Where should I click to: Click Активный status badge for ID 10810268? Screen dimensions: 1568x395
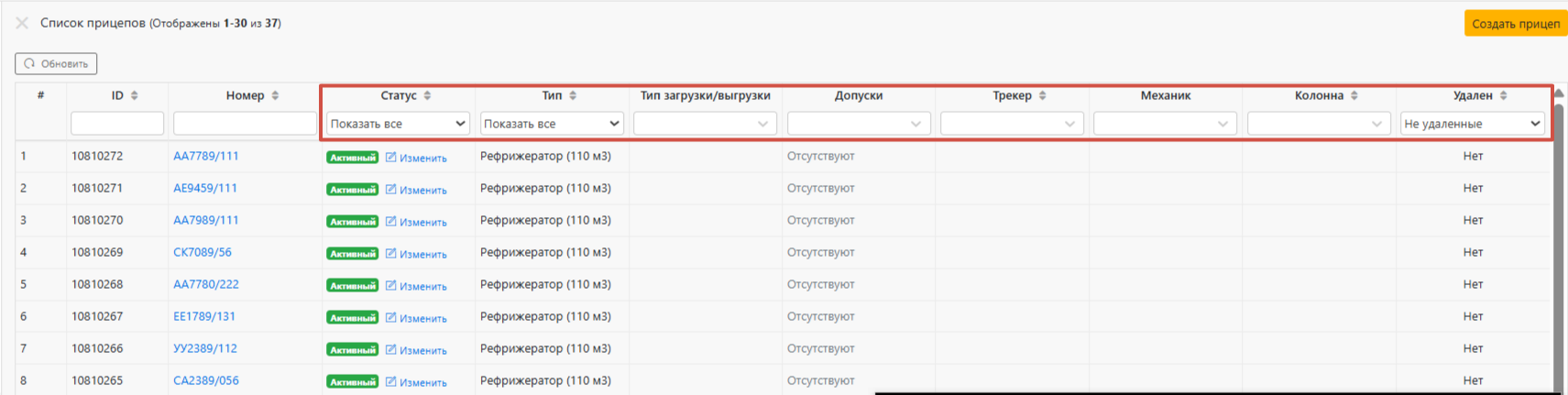[353, 286]
